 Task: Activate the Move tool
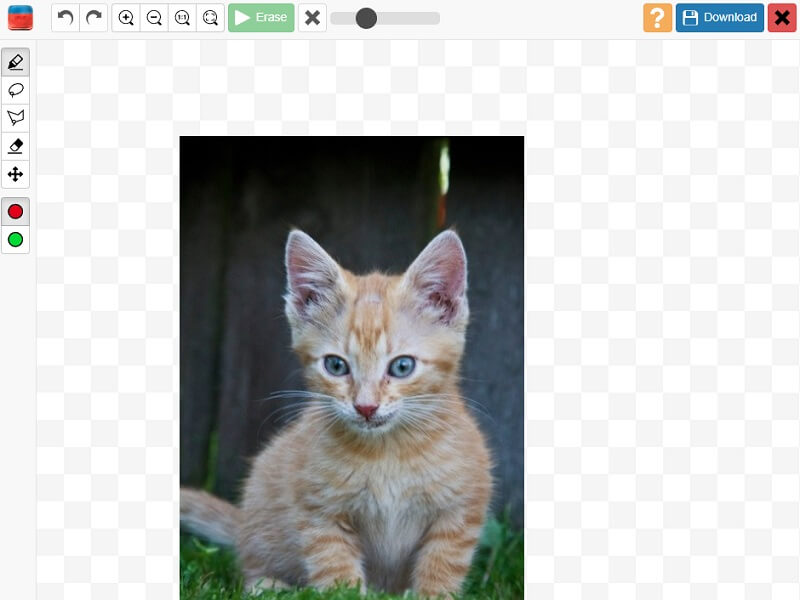click(x=14, y=175)
